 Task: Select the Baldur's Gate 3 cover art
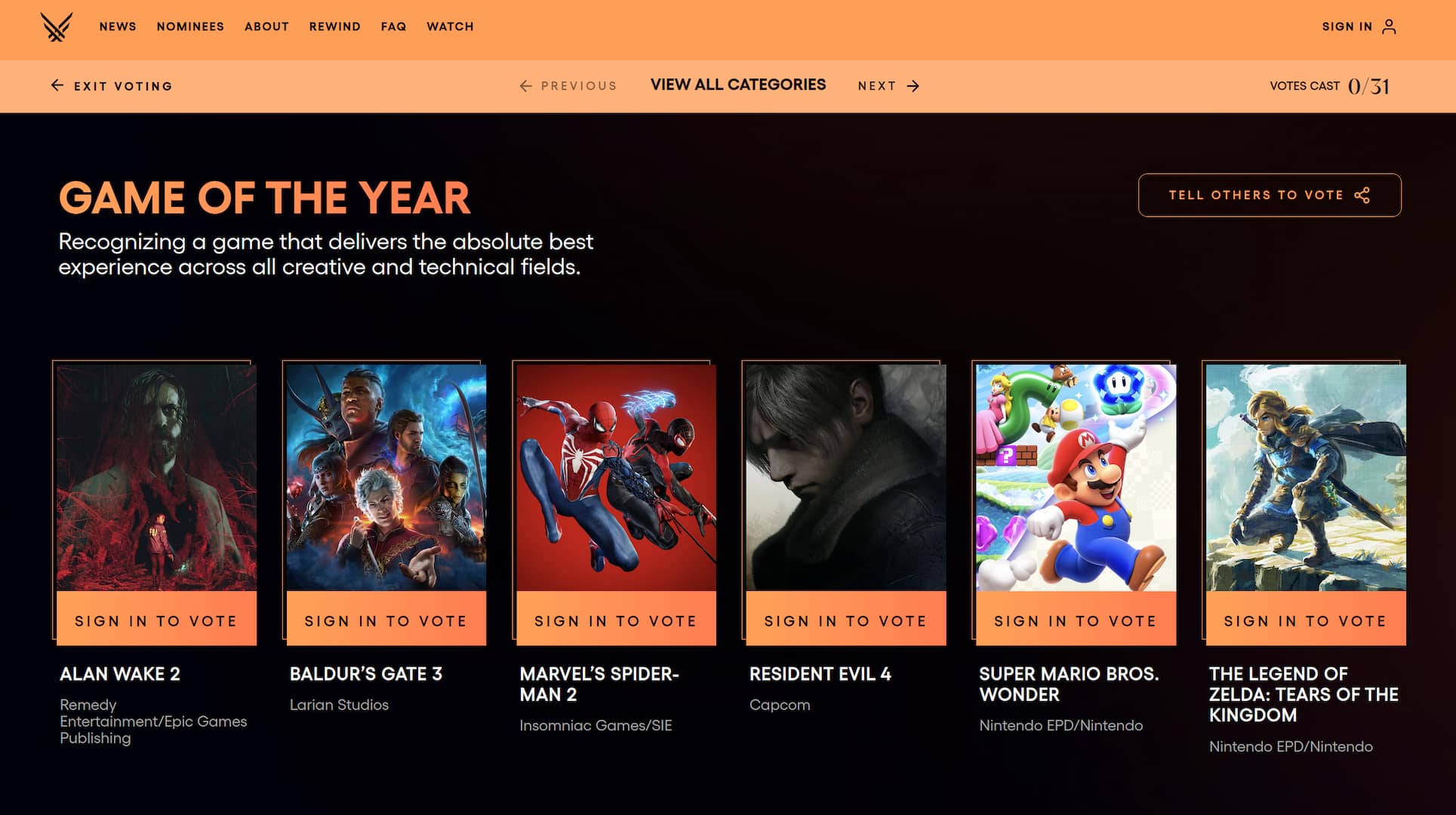point(386,478)
